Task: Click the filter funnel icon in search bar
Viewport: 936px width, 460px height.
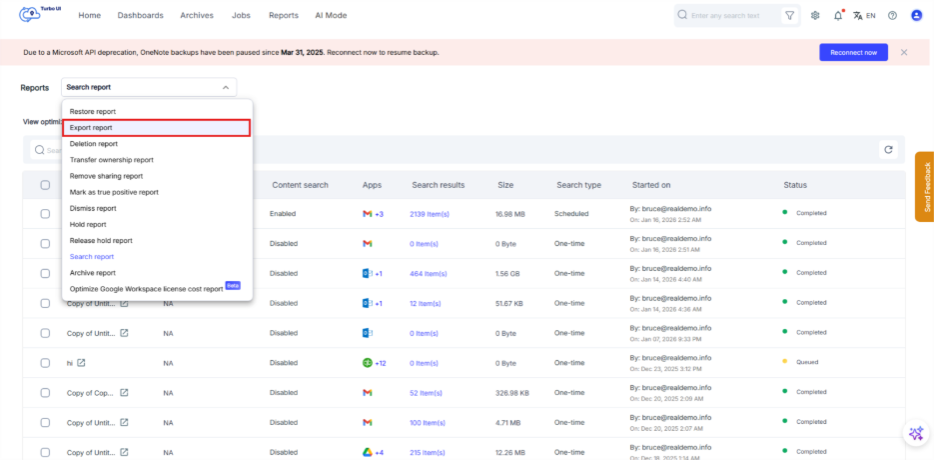Action: click(790, 16)
